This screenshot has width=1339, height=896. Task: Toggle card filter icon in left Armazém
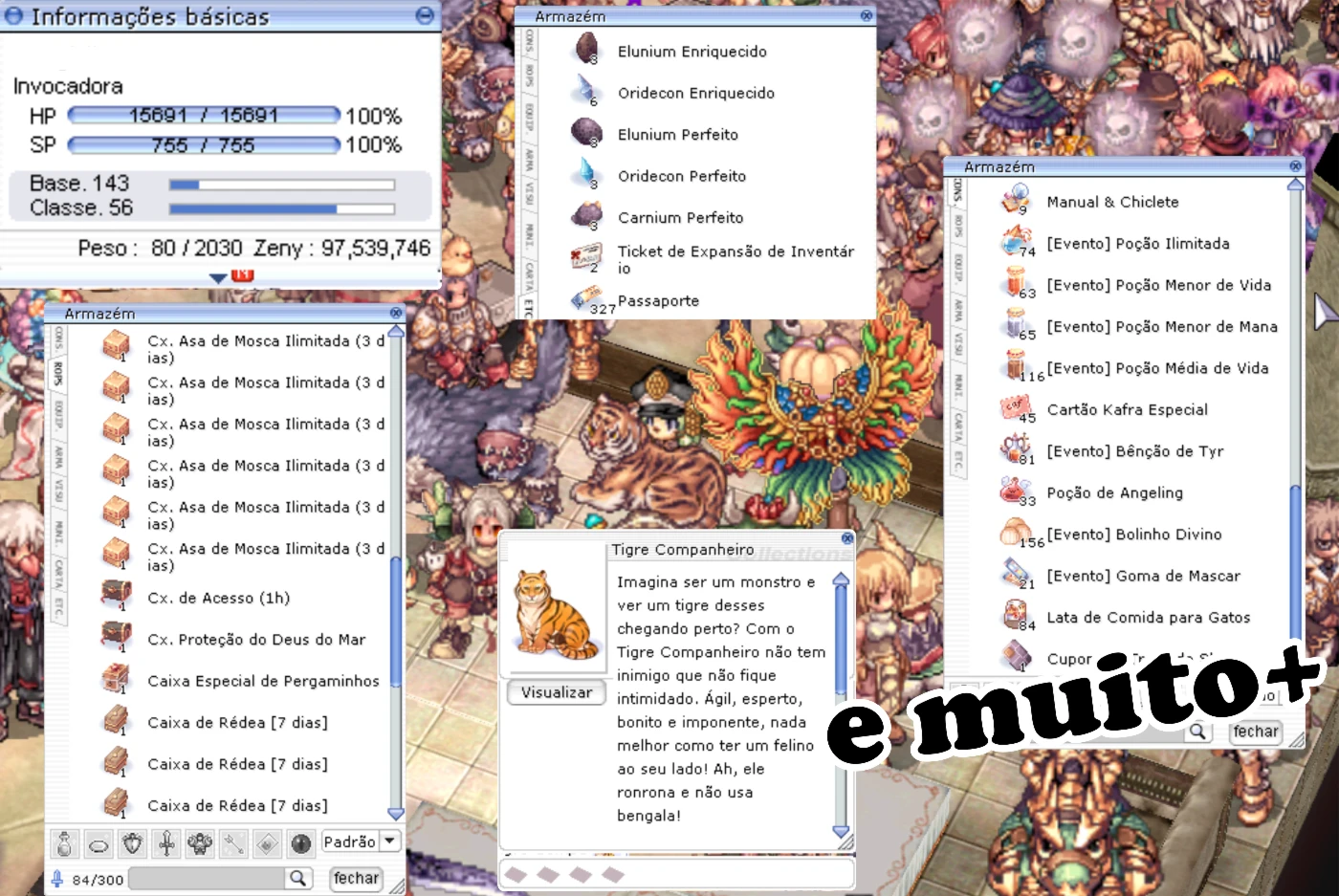[x=268, y=843]
